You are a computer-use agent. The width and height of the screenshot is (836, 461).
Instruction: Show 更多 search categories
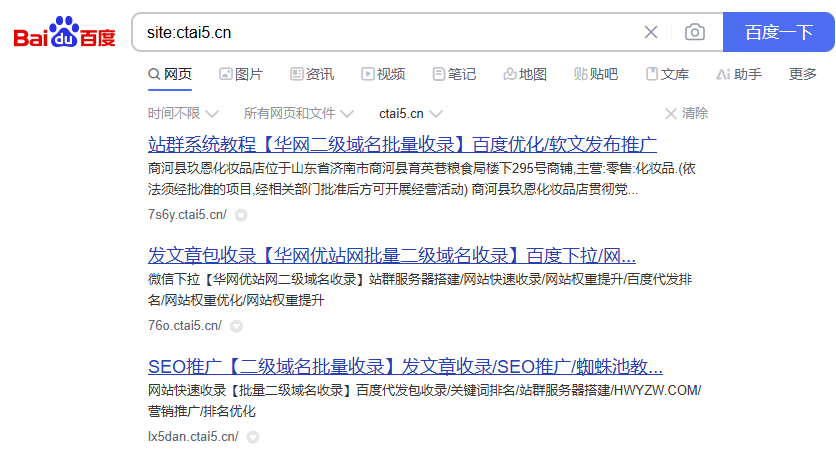802,74
